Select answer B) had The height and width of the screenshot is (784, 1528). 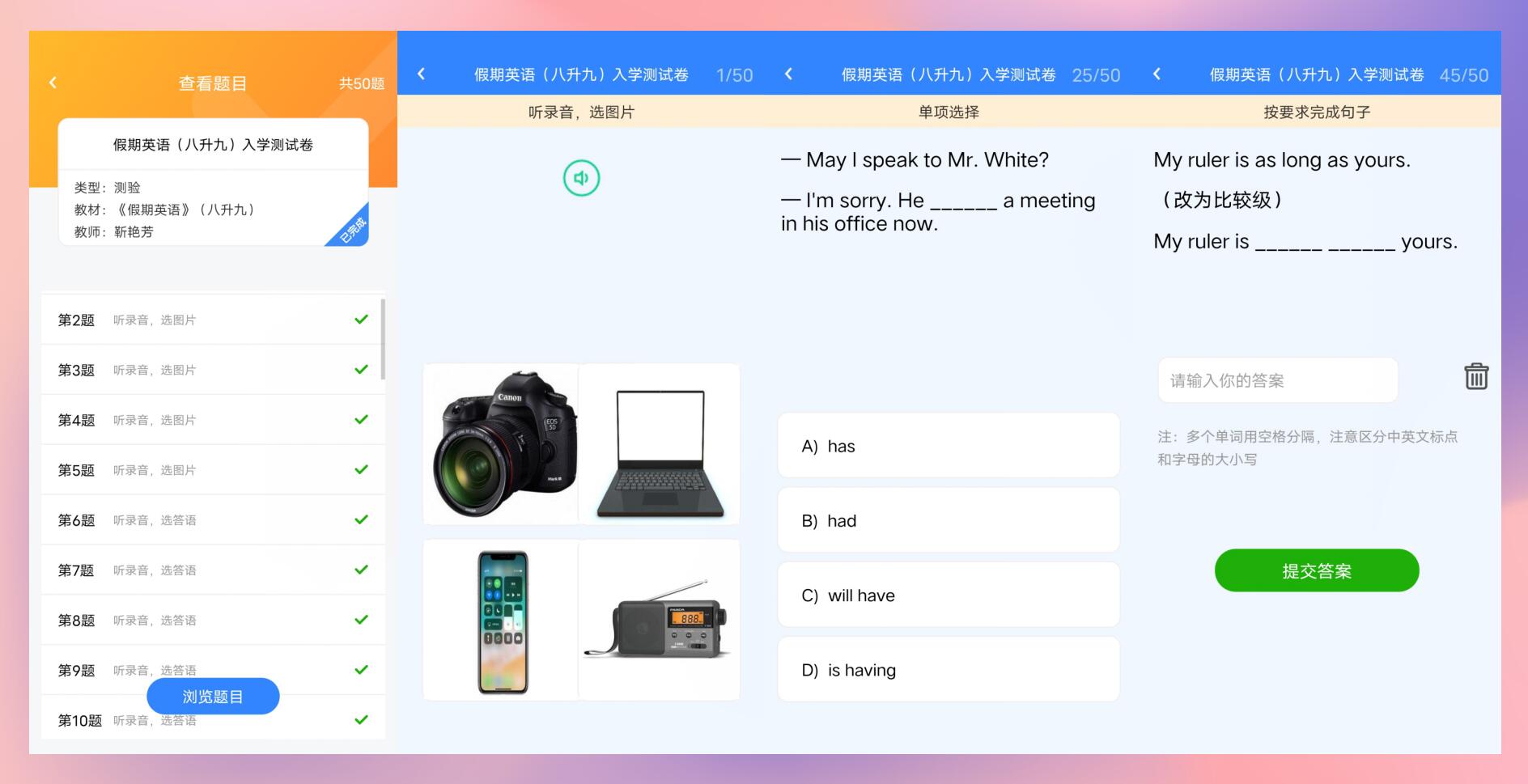[949, 520]
